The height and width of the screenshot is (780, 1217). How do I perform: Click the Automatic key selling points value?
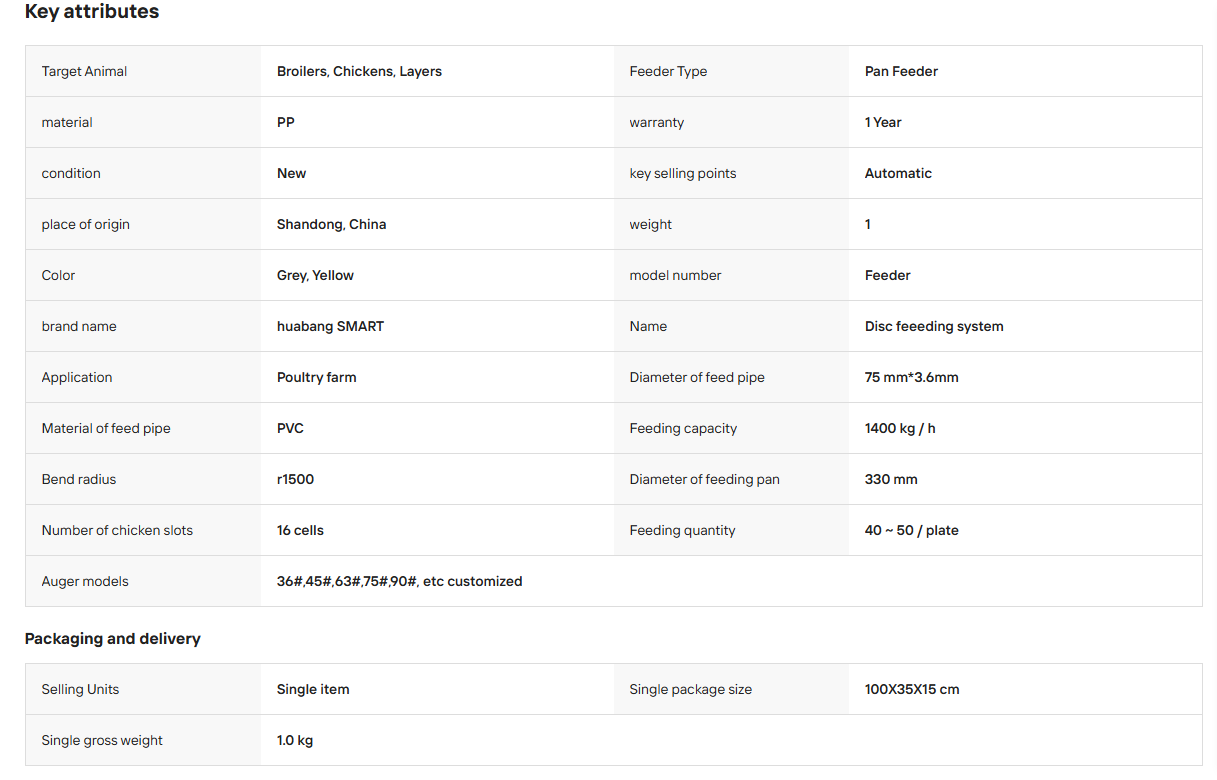coord(898,173)
